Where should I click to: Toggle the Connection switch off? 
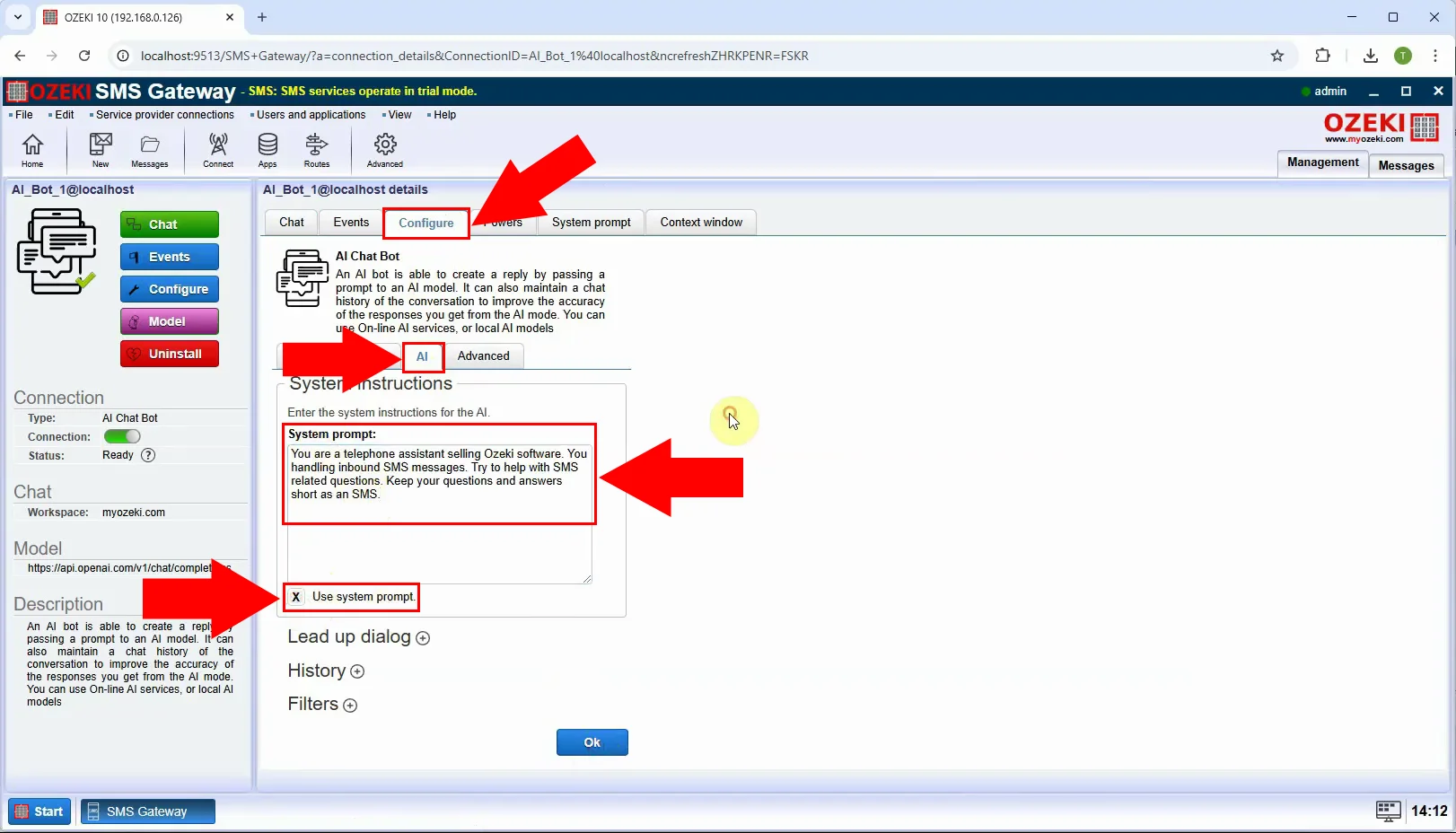[122, 436]
